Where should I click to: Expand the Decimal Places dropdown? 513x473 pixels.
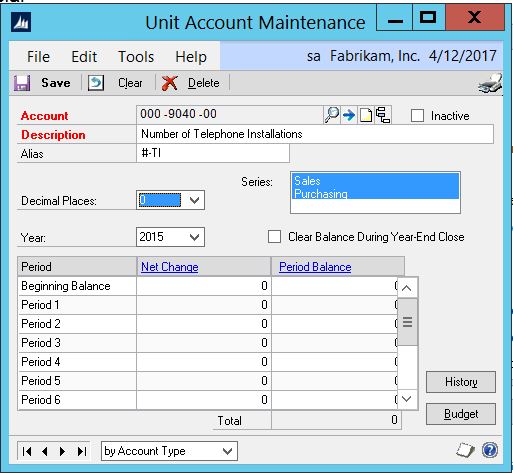click(x=194, y=200)
